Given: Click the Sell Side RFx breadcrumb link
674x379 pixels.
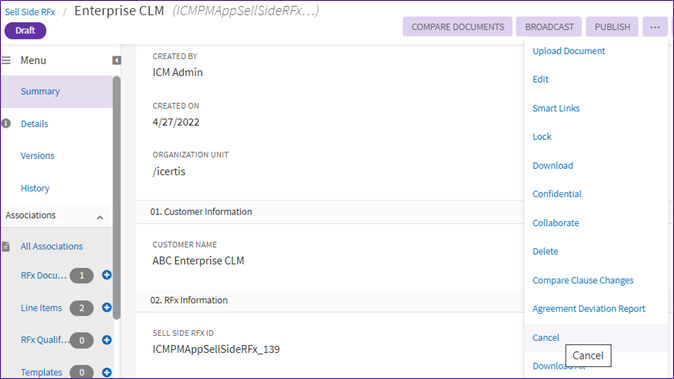Looking at the screenshot, I should pos(30,12).
